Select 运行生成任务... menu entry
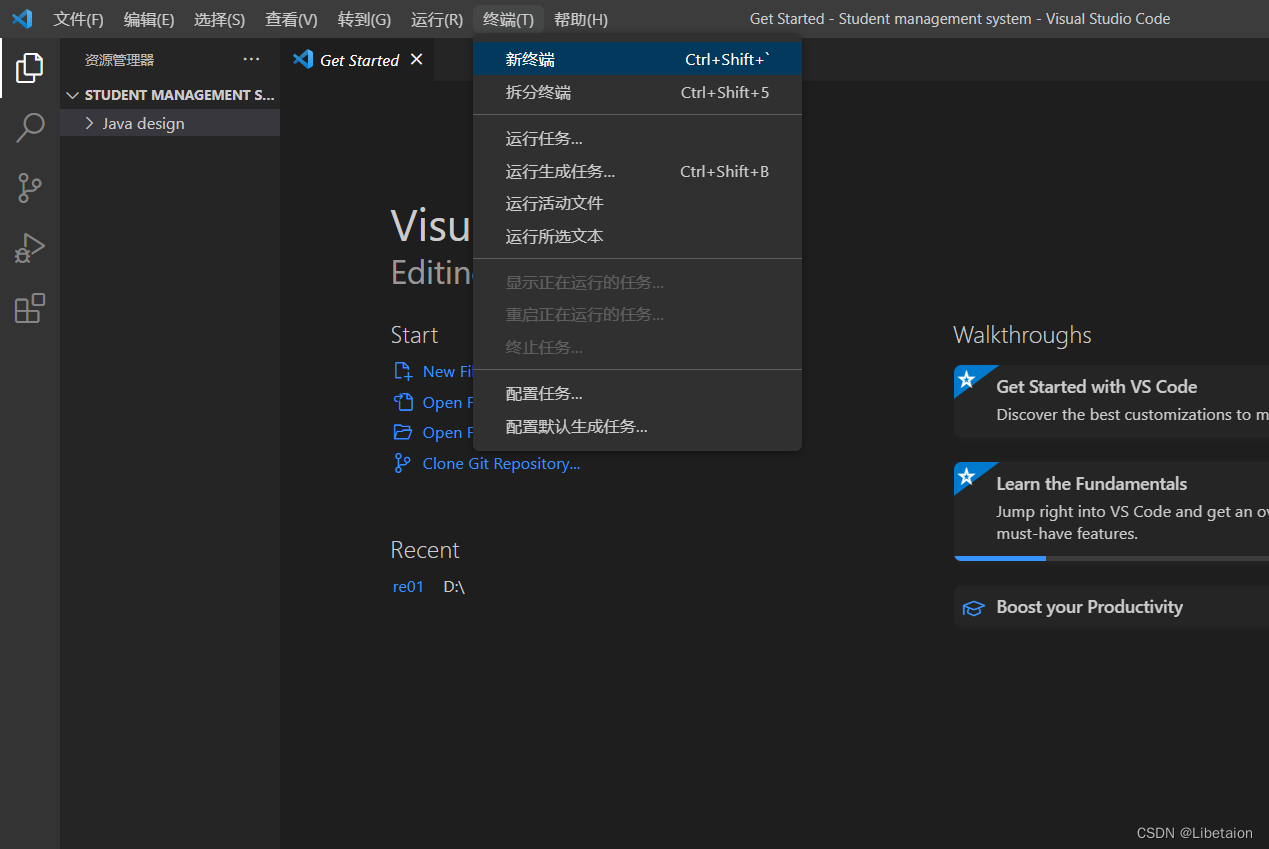The height and width of the screenshot is (849, 1269). (x=638, y=171)
